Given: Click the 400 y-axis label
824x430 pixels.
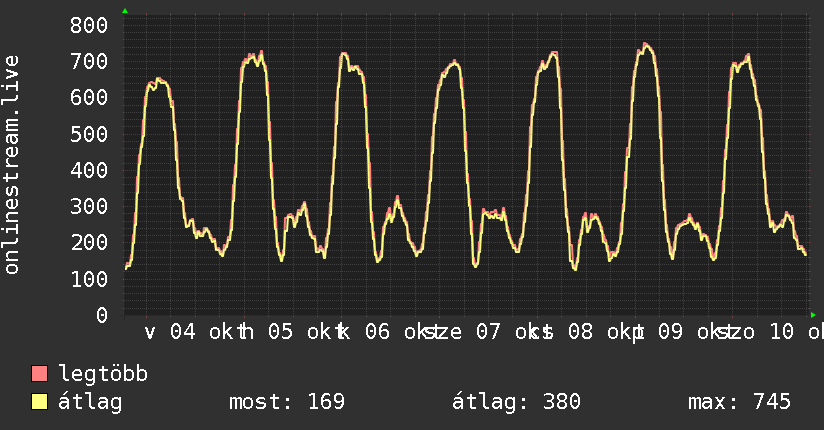Looking at the screenshot, I should pos(89,170).
